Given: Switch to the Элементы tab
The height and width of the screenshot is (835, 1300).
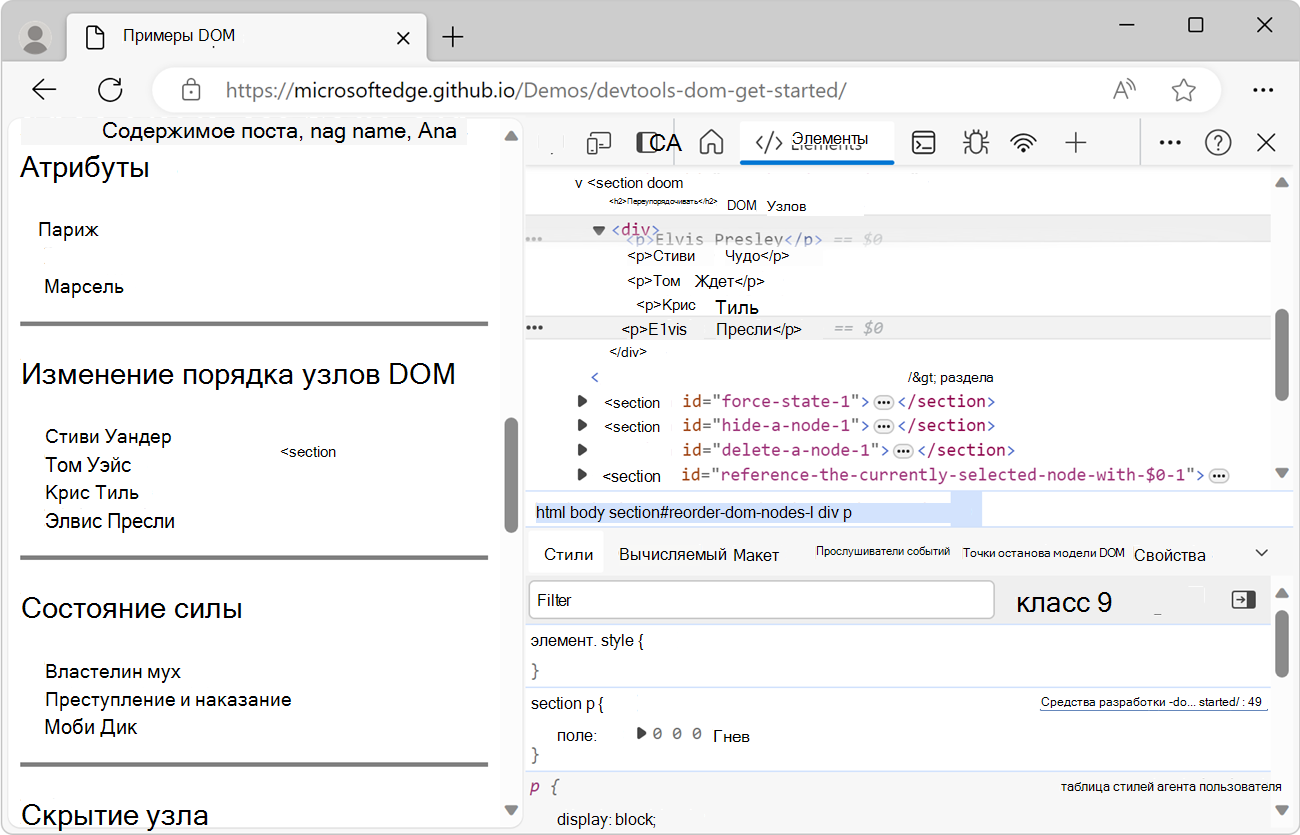Looking at the screenshot, I should tap(816, 142).
